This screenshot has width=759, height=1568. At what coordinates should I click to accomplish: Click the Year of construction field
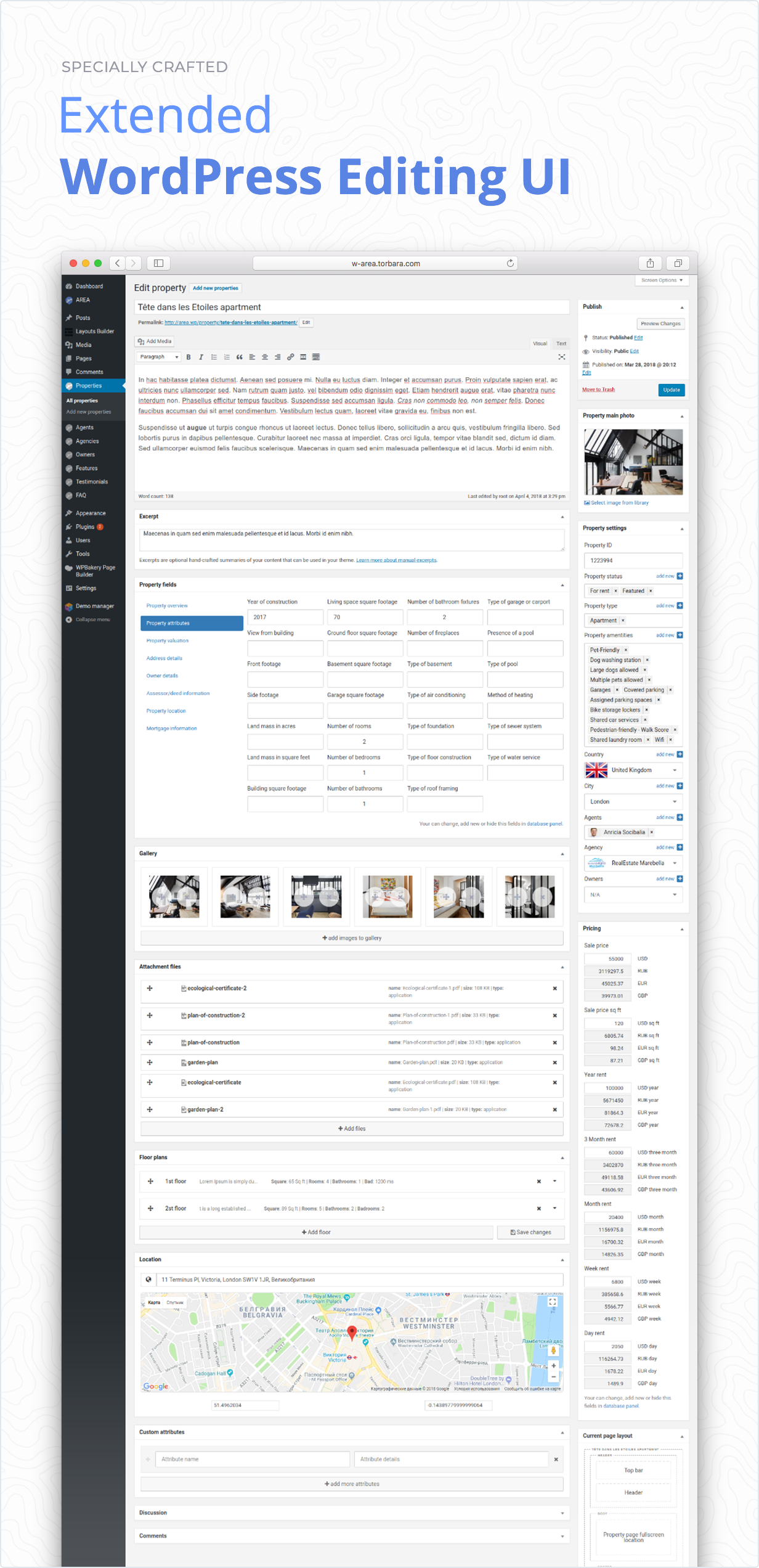(x=285, y=617)
